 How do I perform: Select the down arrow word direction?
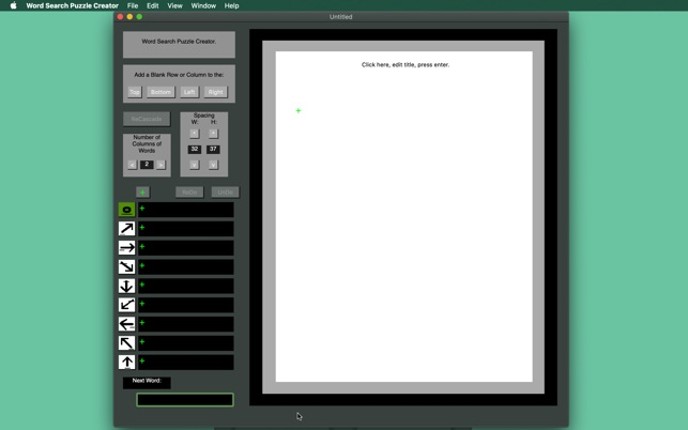tap(127, 286)
